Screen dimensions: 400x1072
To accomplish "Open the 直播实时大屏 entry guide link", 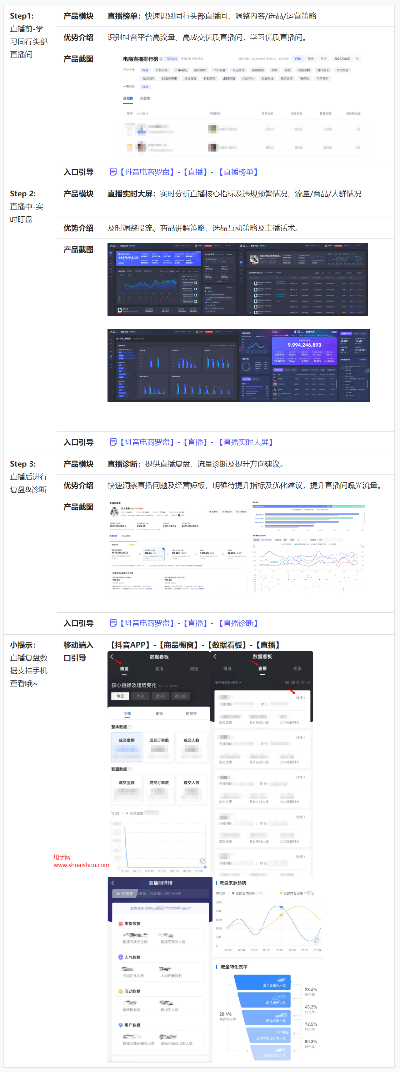I will coord(197,442).
